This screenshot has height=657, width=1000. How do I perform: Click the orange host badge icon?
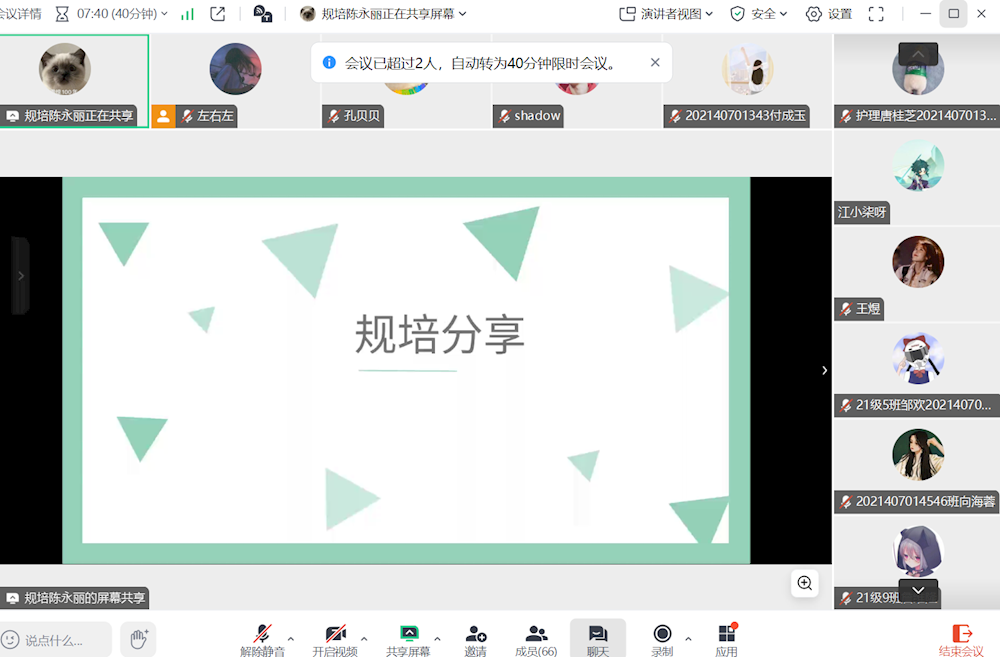(x=163, y=116)
